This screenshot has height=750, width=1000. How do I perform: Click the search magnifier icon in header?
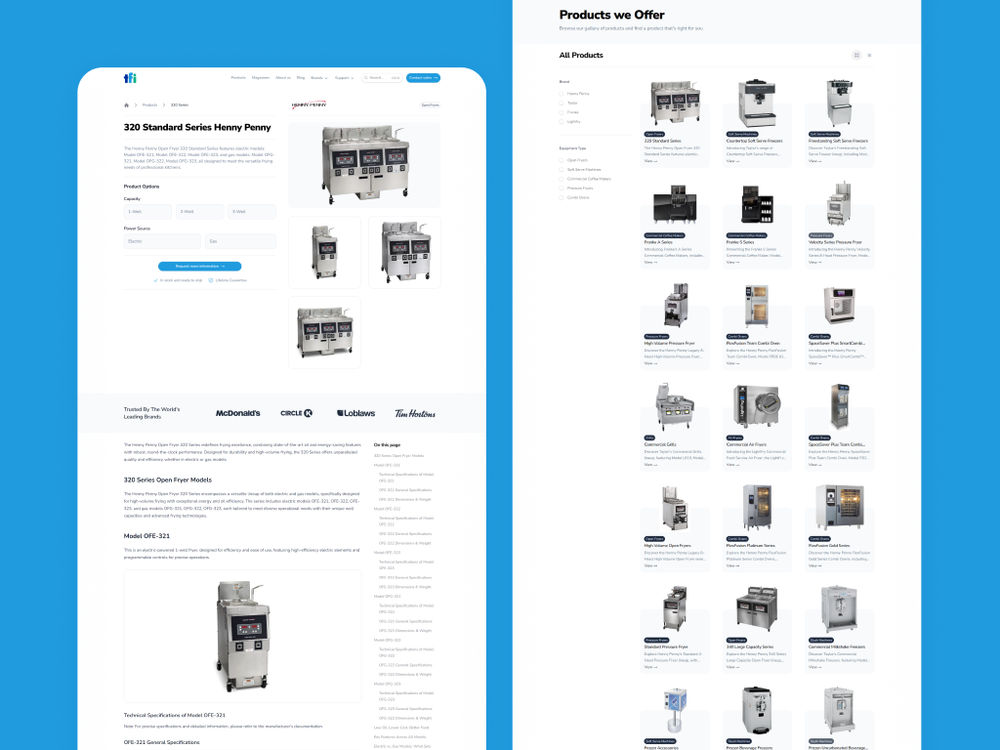click(x=366, y=78)
